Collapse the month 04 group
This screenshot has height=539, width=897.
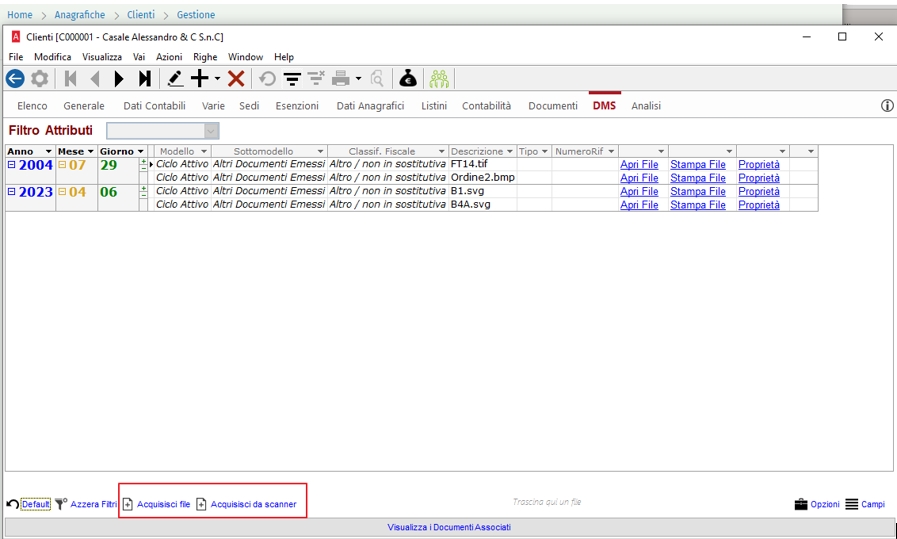62,192
